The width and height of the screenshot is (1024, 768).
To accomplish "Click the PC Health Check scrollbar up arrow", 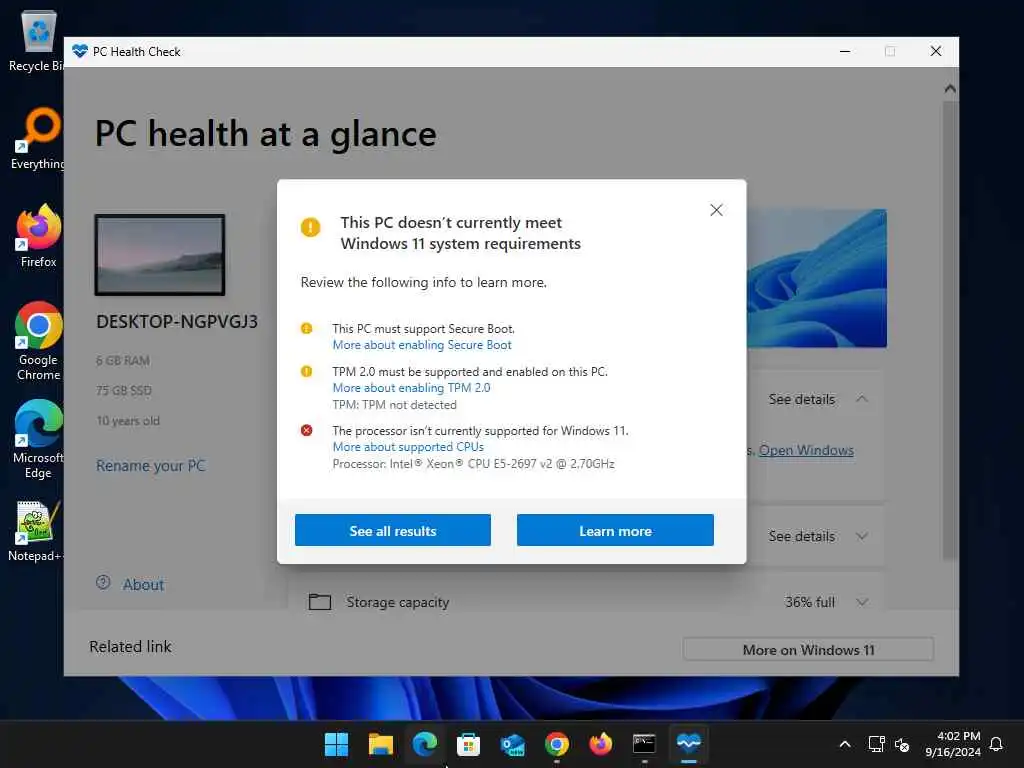I will tap(950, 88).
